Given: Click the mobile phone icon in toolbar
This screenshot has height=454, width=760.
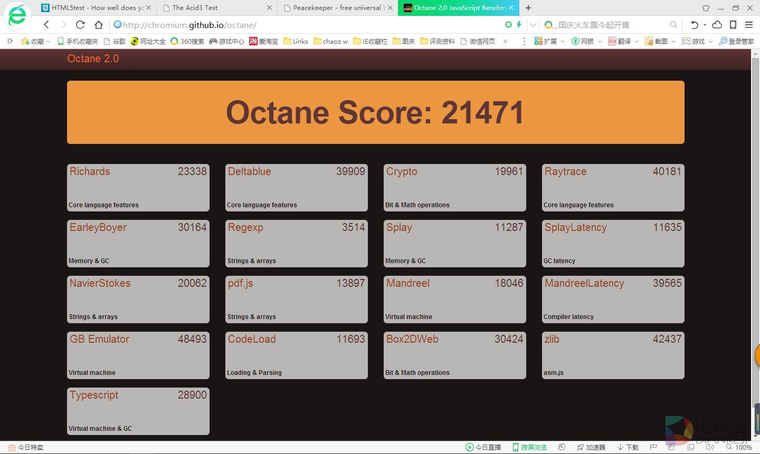Looking at the screenshot, I should tap(733, 25).
